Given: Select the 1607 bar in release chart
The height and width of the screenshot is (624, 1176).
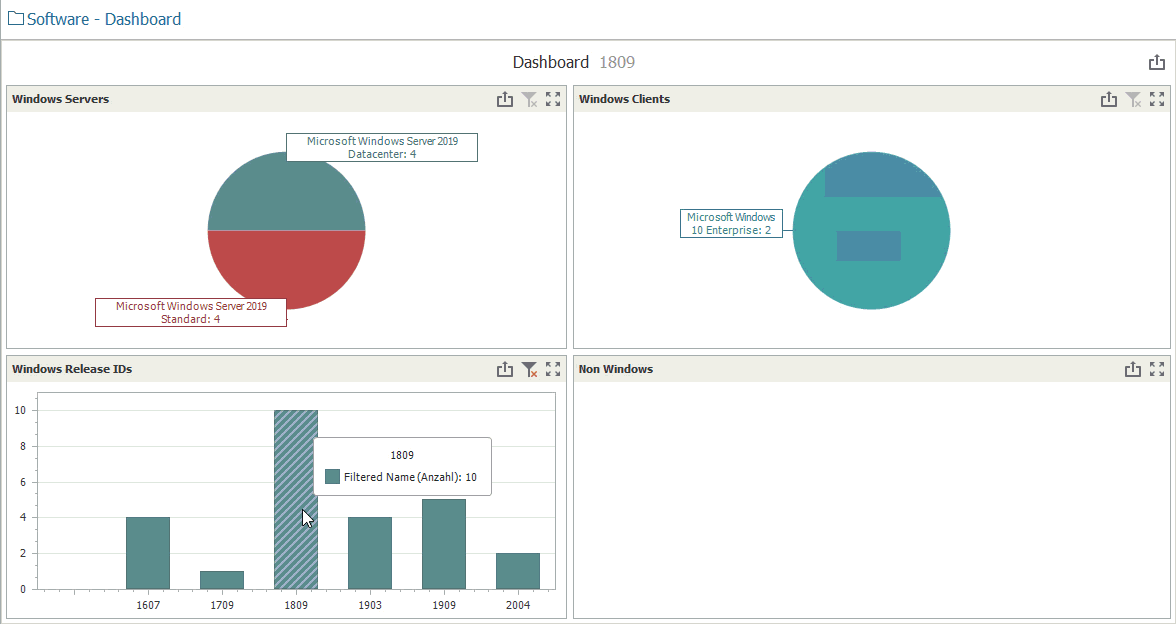Looking at the screenshot, I should pos(148,553).
